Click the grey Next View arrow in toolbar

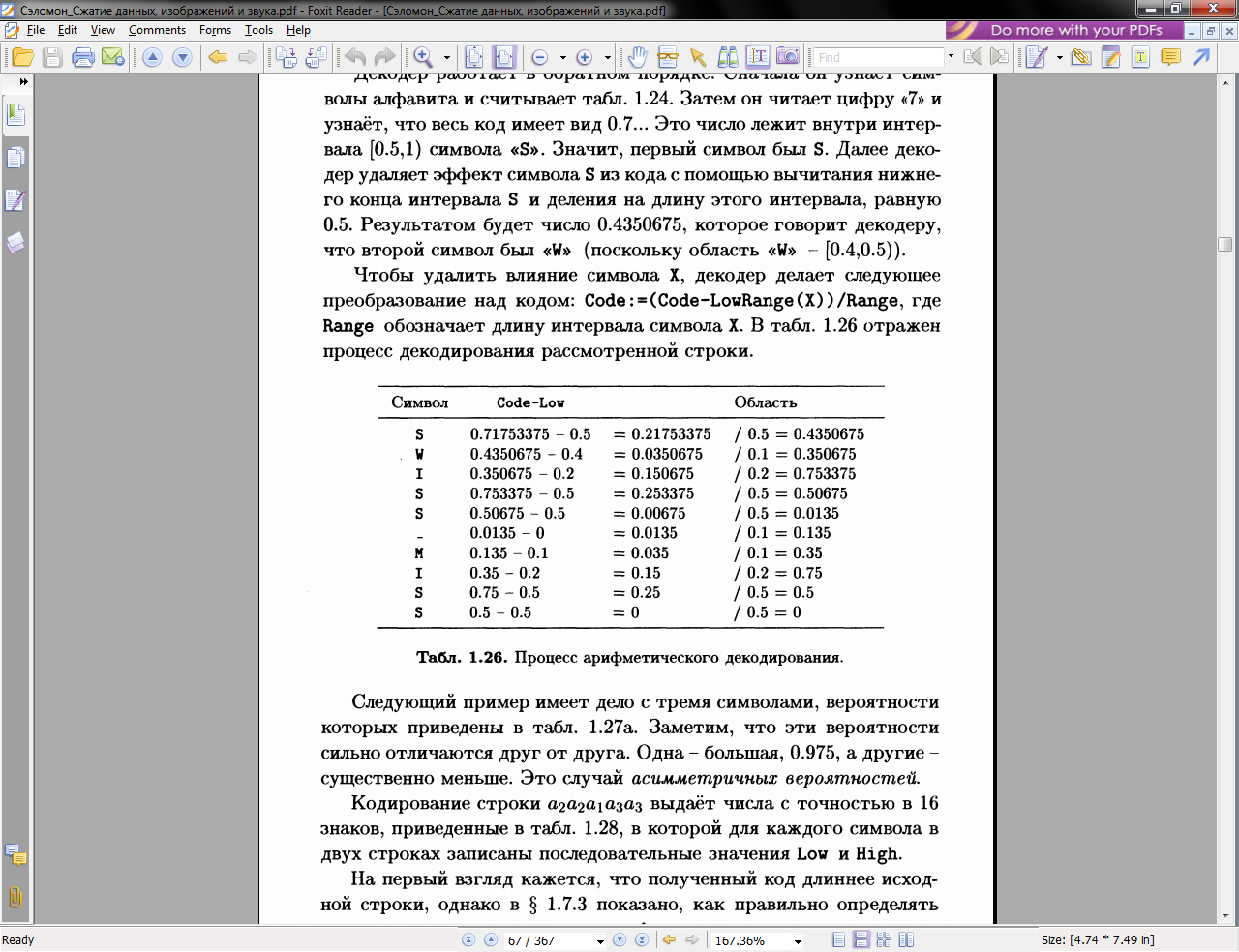248,57
